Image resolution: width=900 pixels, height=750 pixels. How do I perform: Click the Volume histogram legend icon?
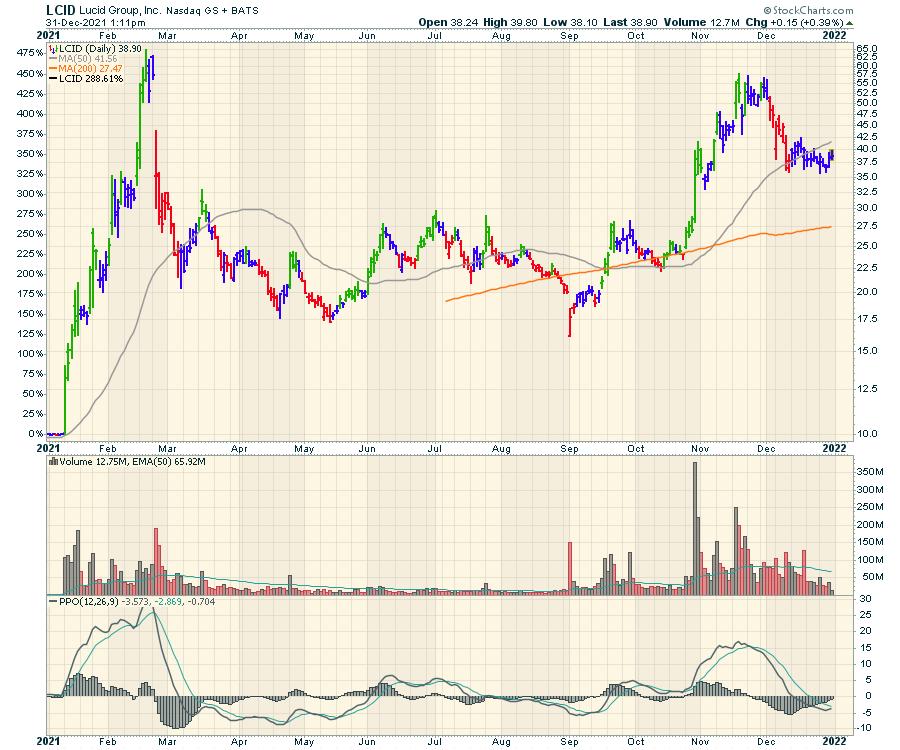(52, 462)
